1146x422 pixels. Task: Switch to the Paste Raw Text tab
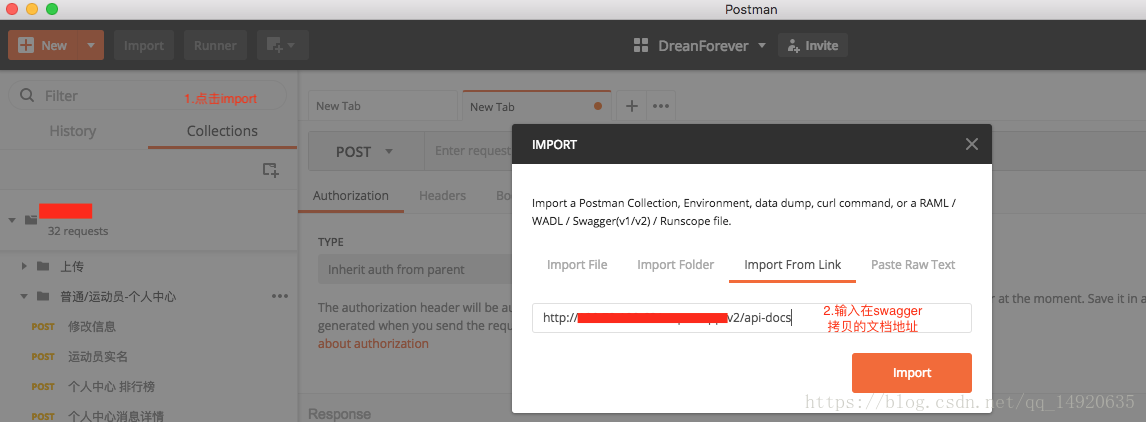pos(913,265)
